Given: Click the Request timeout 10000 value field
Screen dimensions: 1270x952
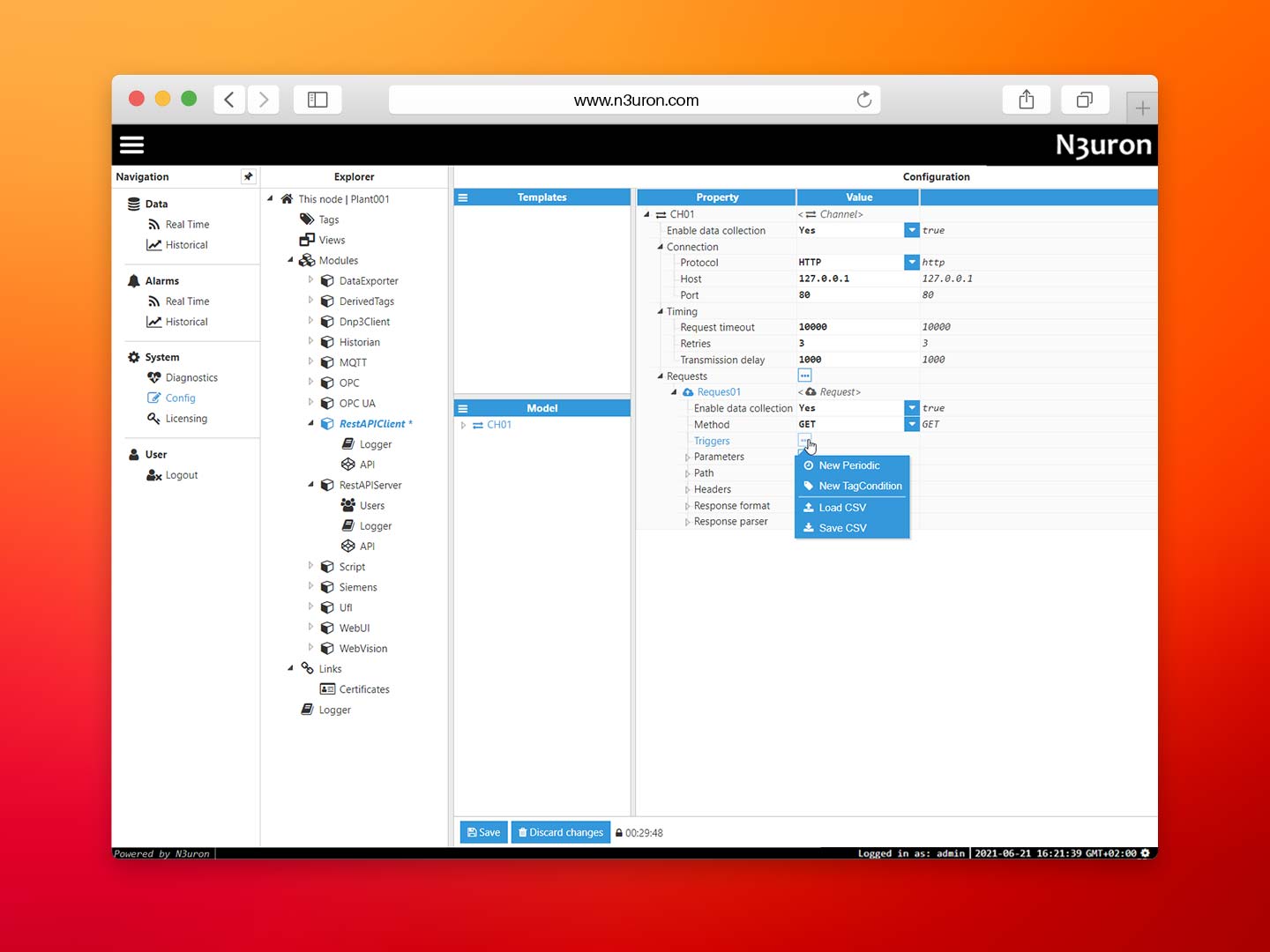Looking at the screenshot, I should [857, 327].
